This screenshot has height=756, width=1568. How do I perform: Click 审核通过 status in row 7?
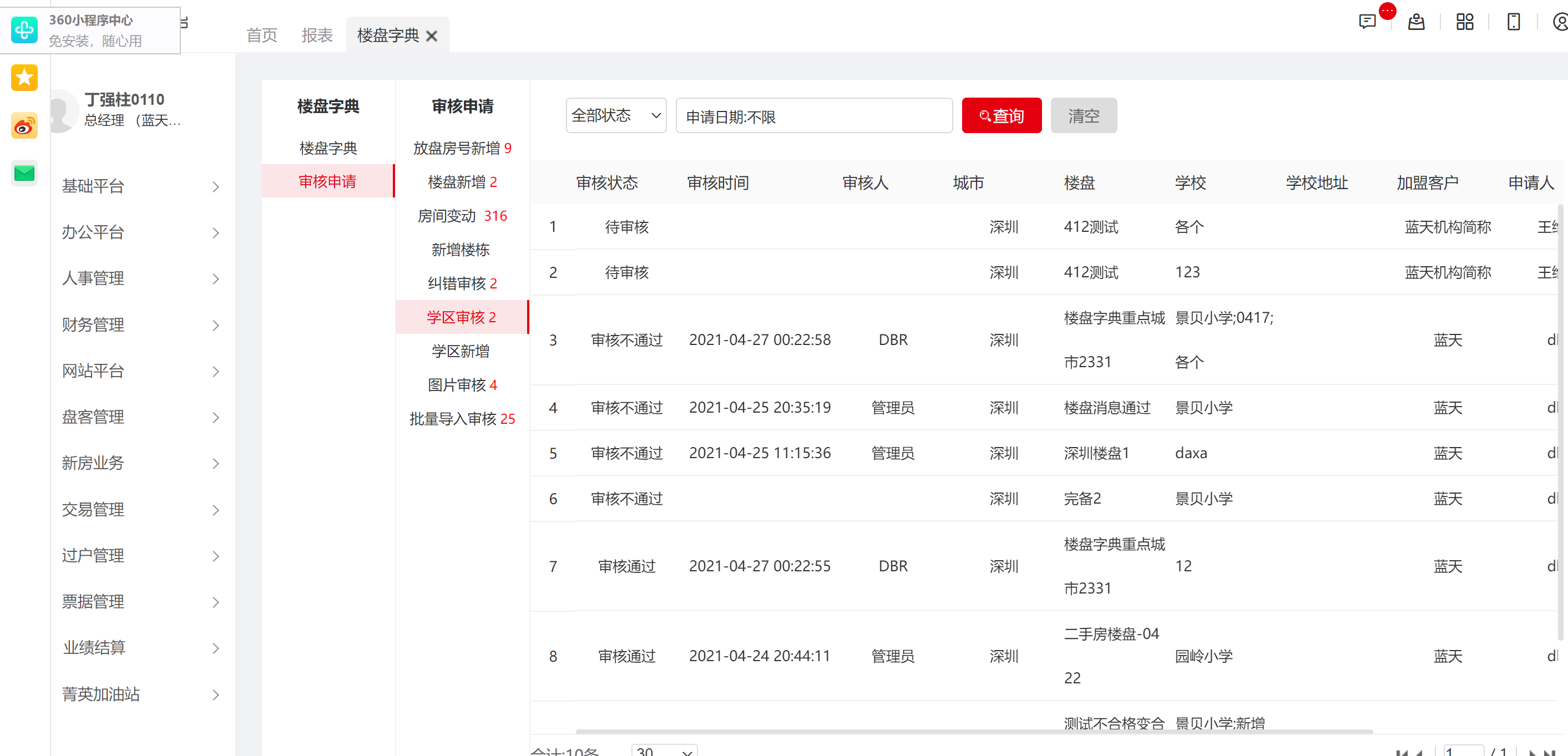point(626,566)
